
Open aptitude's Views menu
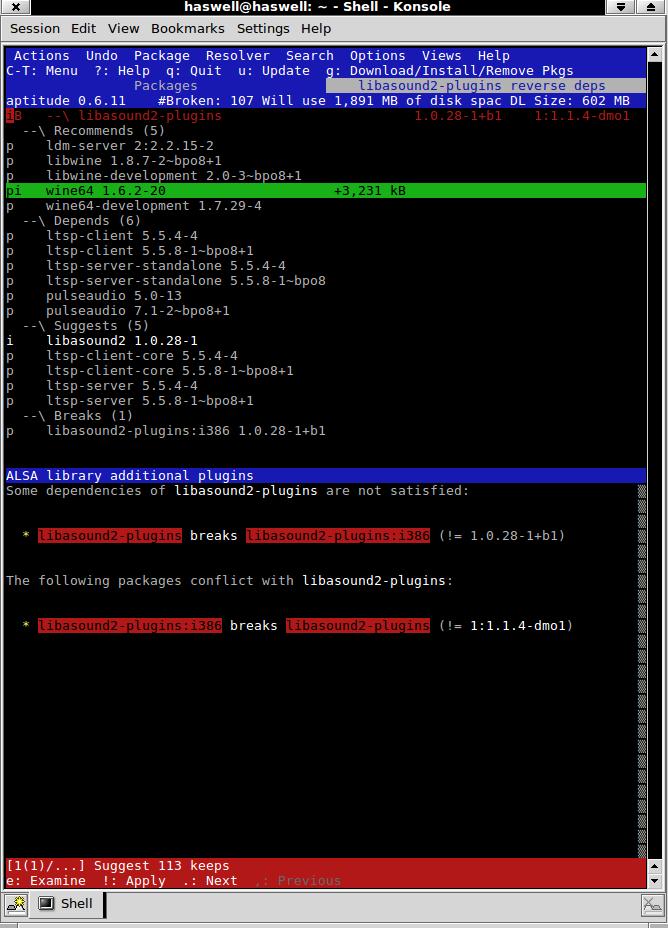pyautogui.click(x=441, y=56)
